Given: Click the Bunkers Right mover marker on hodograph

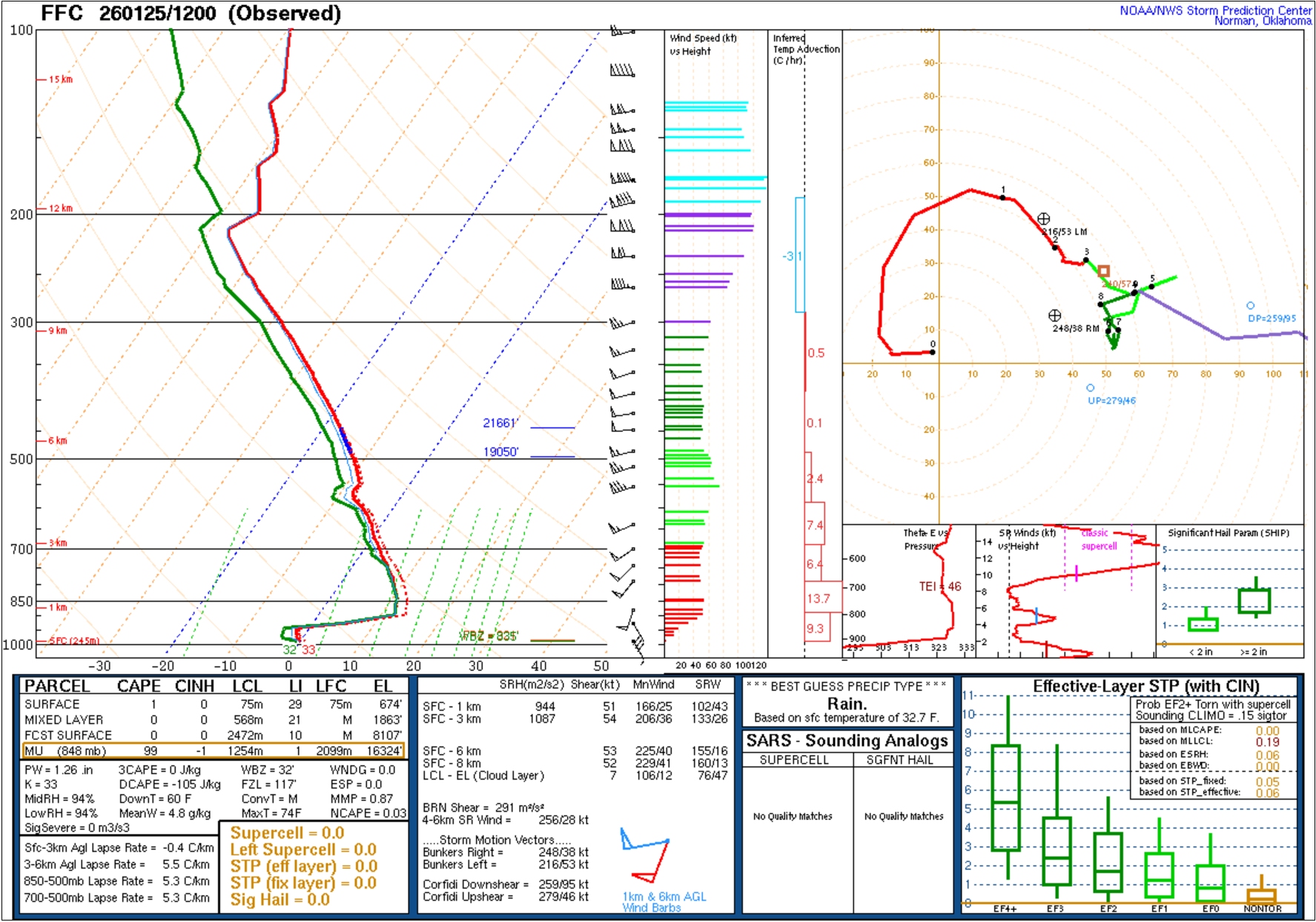Looking at the screenshot, I should tap(1054, 316).
